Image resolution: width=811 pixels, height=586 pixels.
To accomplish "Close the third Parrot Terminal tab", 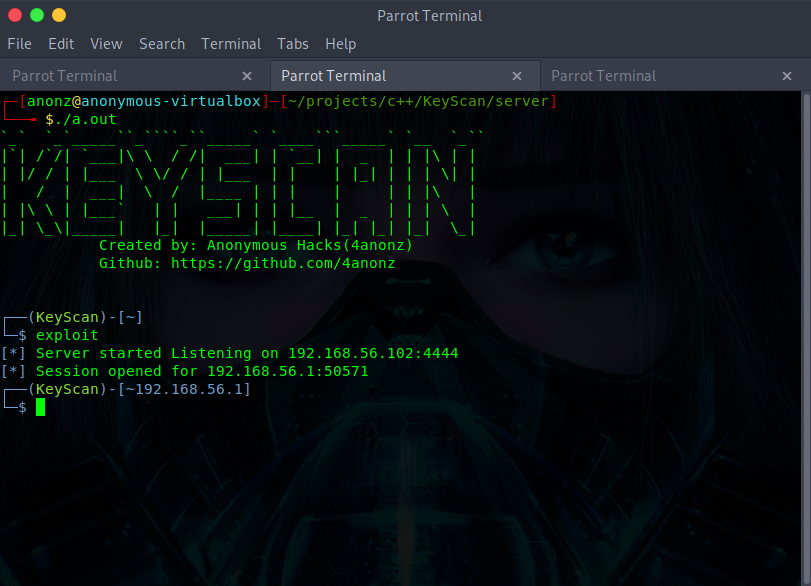I will point(787,76).
